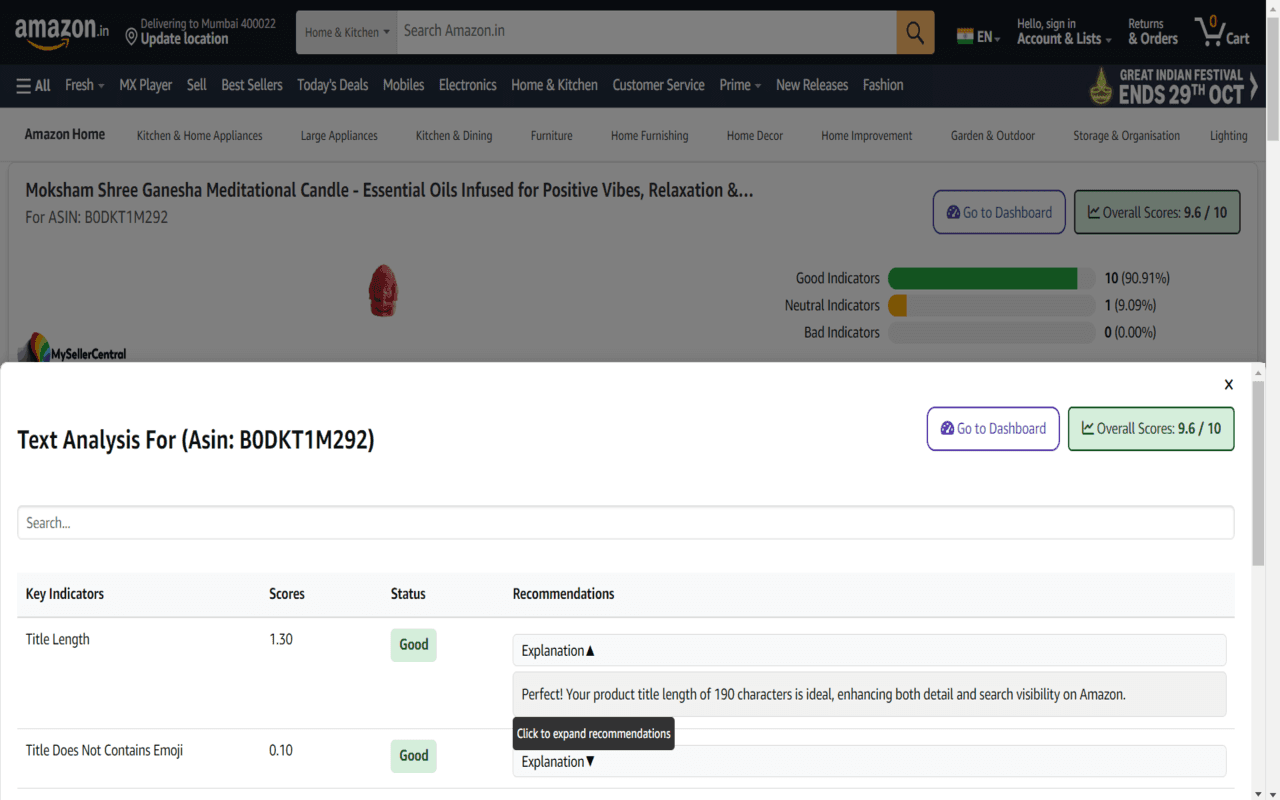Screen dimensions: 1280x800
Task: Open Today's Deals nav link
Action: click(332, 85)
